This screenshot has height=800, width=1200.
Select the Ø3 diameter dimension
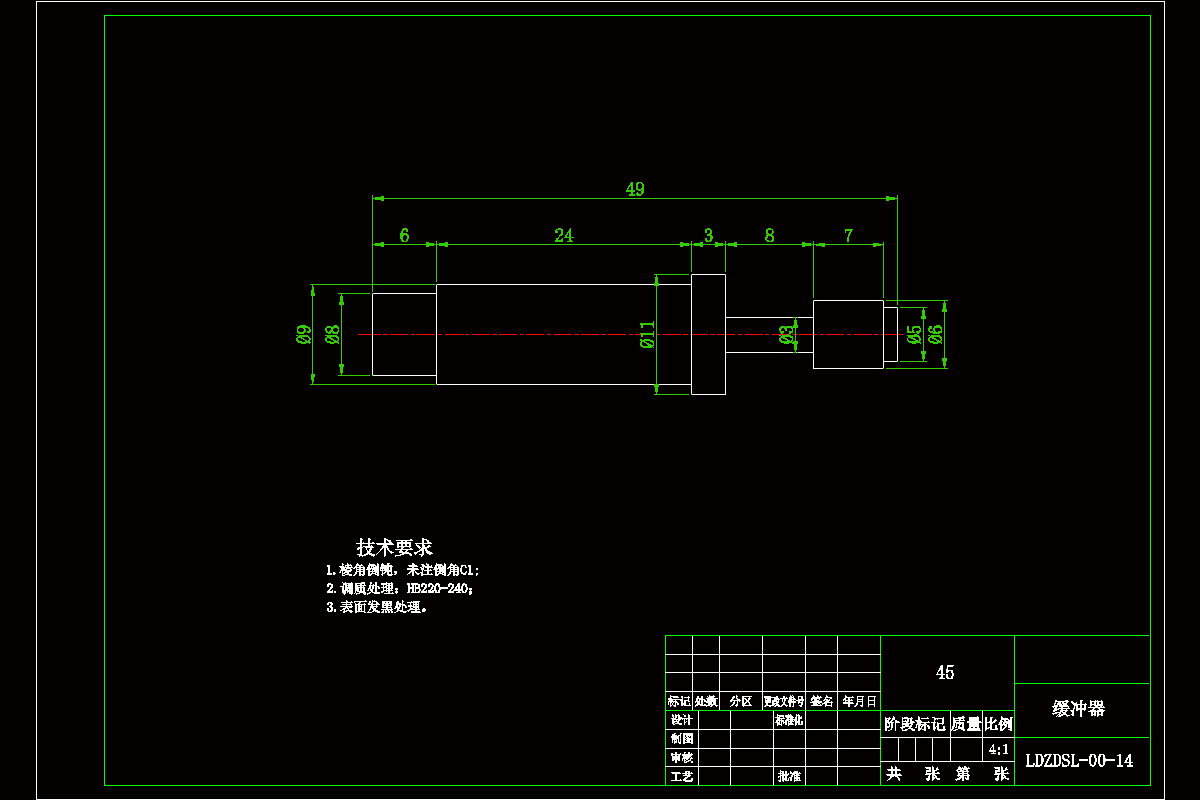tap(788, 334)
